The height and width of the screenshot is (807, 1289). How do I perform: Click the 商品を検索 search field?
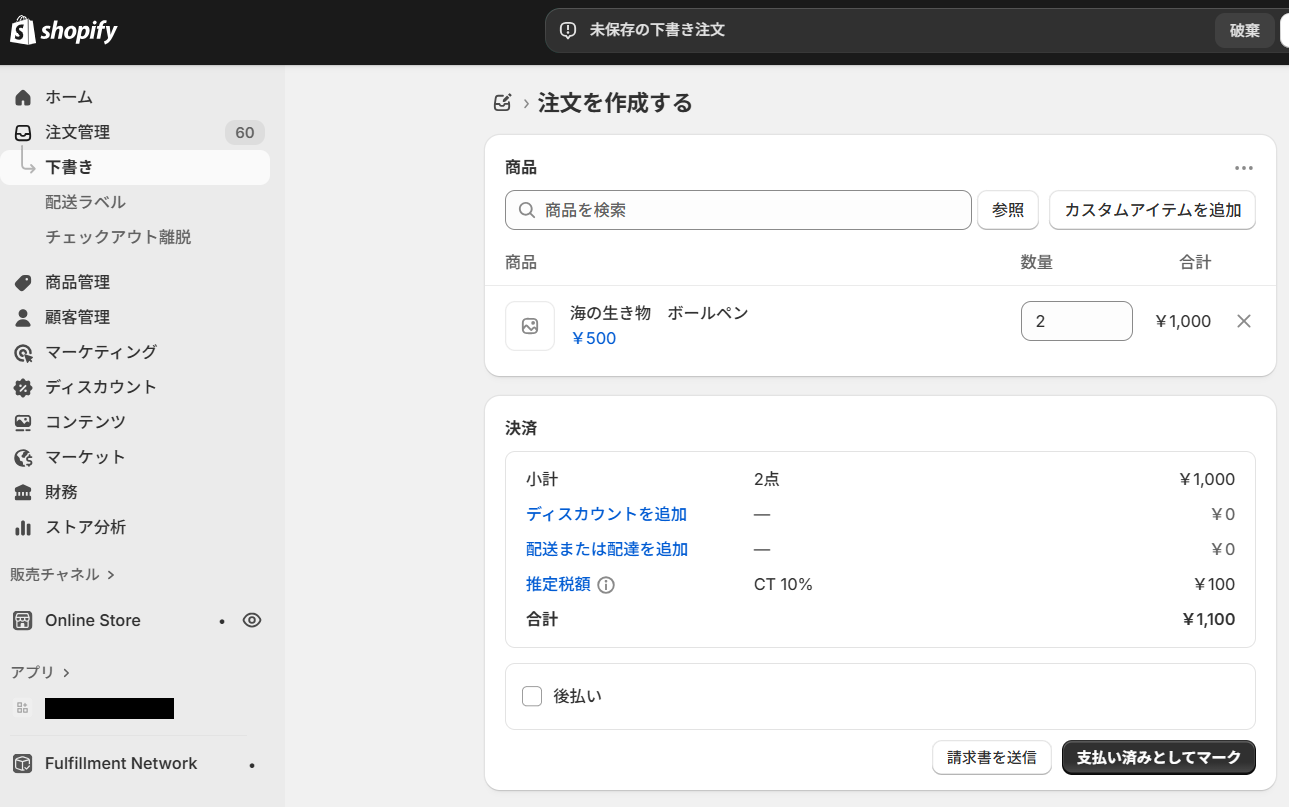738,210
